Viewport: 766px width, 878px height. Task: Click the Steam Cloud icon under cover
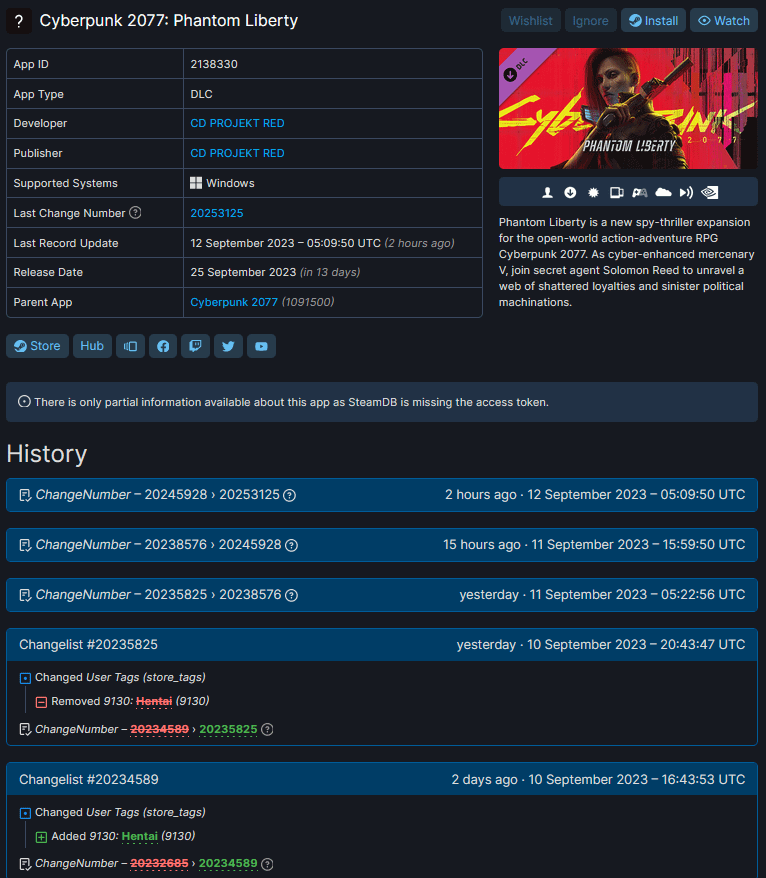click(663, 193)
